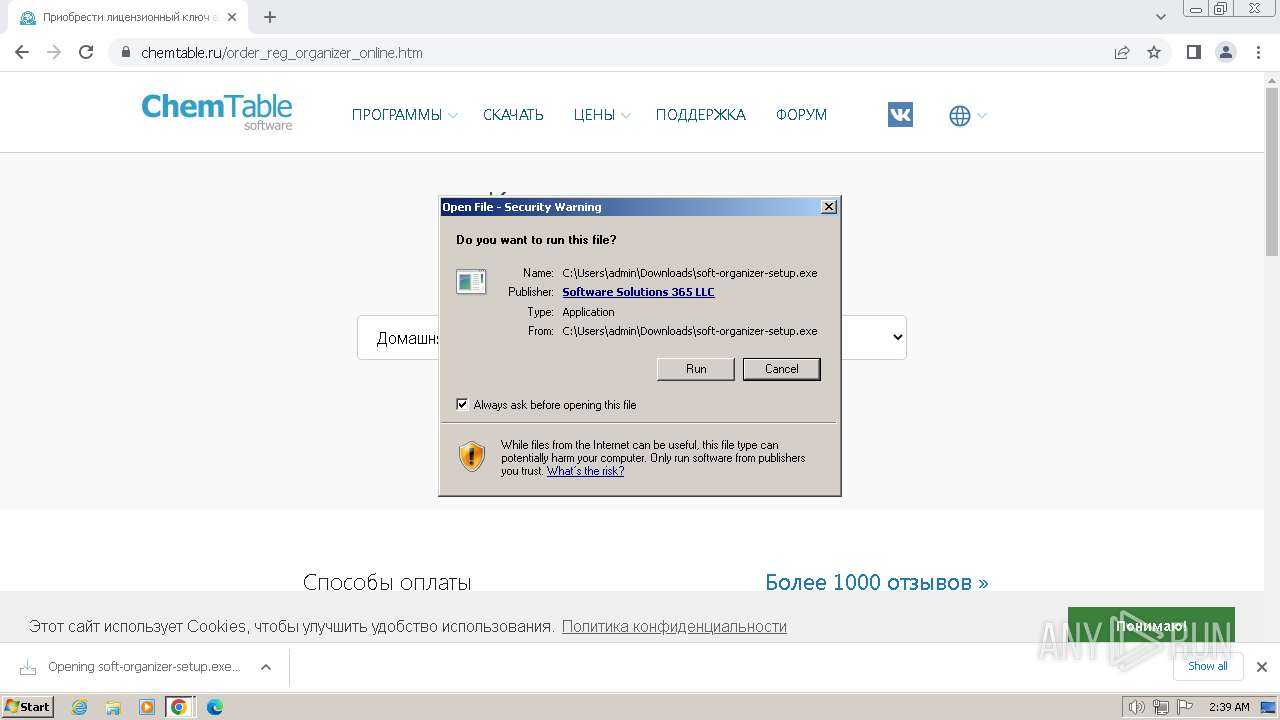This screenshot has height=720, width=1280.
Task: Accept cookies with the Понимаю button
Action: coord(1151,626)
